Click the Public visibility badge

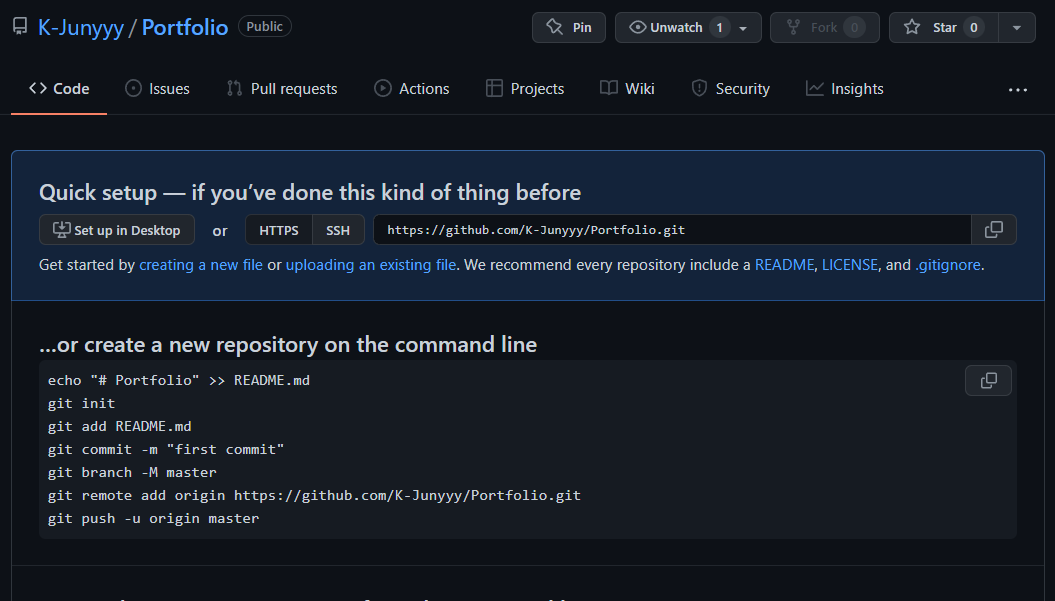point(264,26)
